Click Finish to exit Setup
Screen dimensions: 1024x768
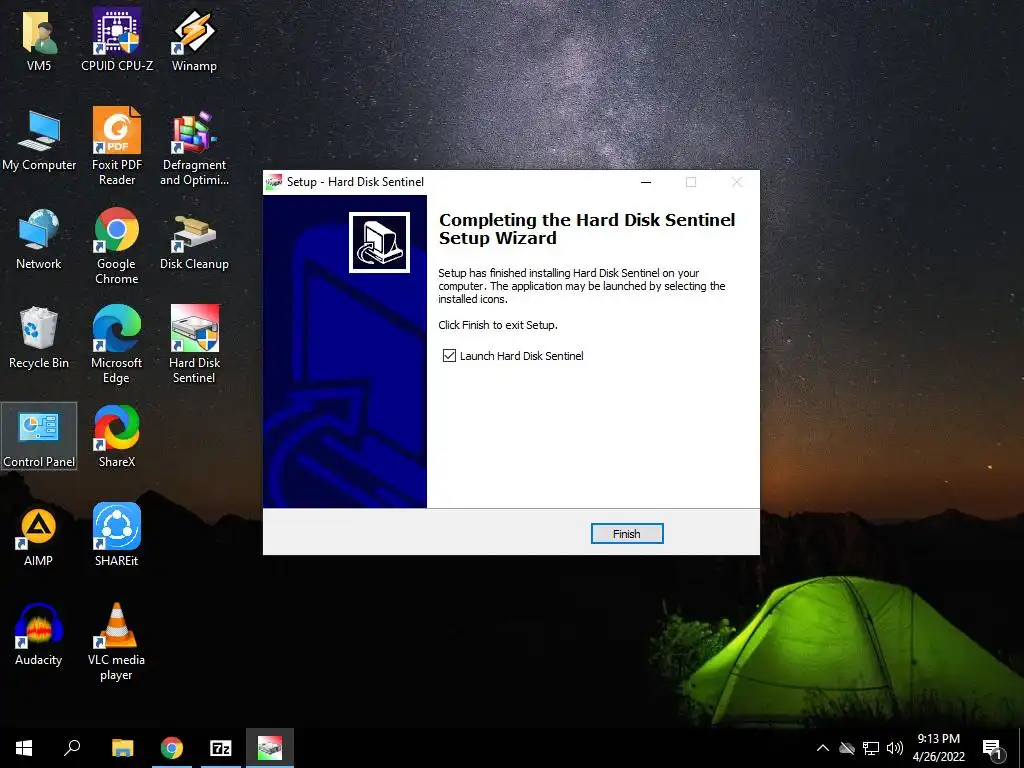tap(627, 534)
